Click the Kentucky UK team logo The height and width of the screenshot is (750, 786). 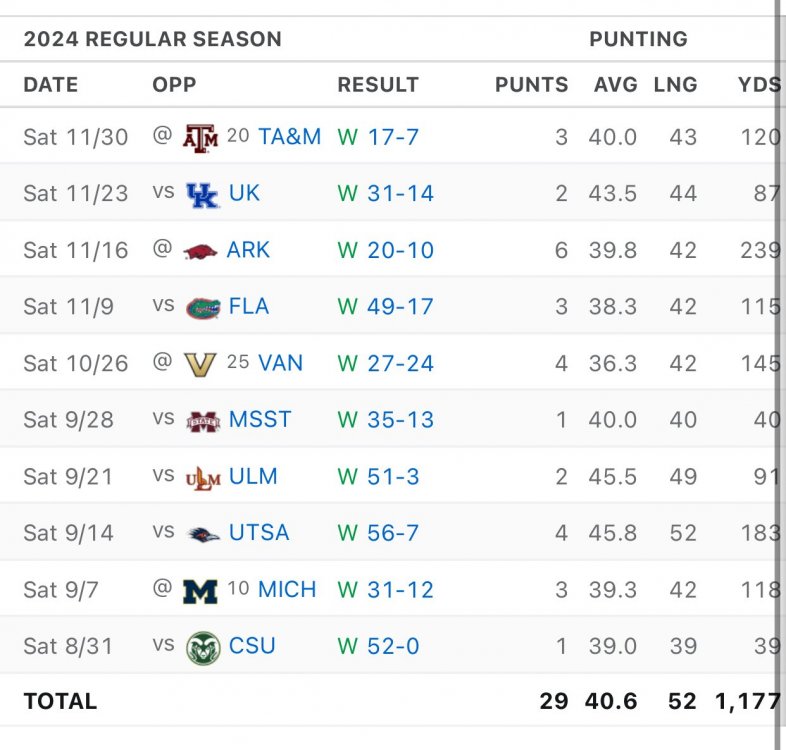point(202,194)
